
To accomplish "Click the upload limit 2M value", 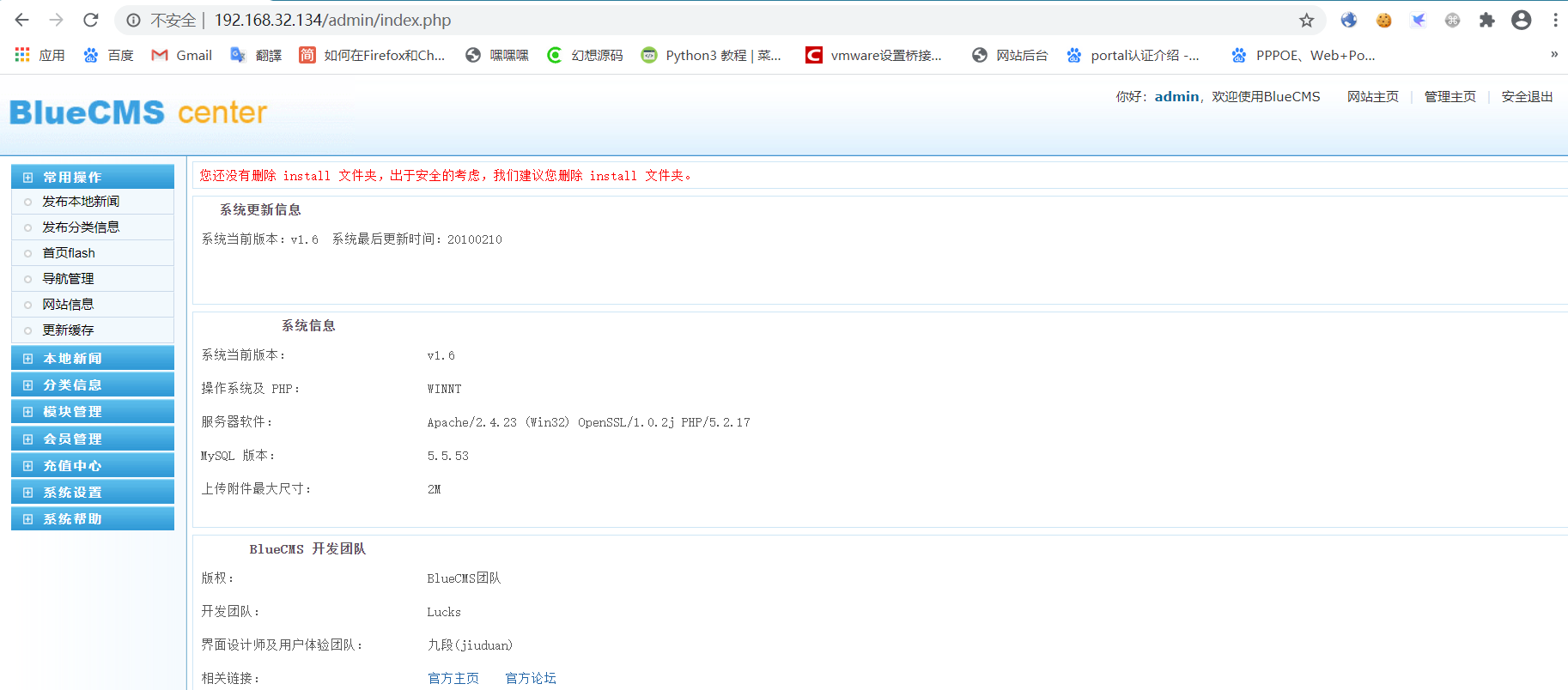I will point(435,489).
